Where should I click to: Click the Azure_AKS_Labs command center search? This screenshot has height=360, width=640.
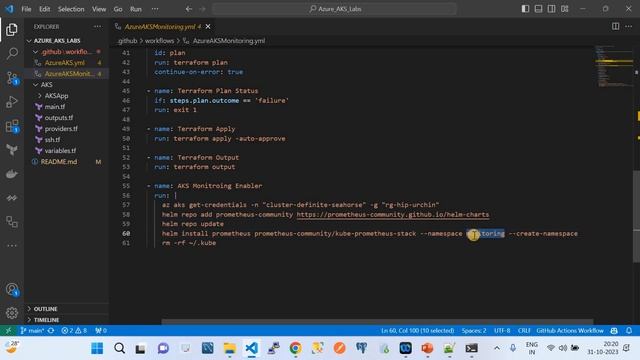pos(334,9)
